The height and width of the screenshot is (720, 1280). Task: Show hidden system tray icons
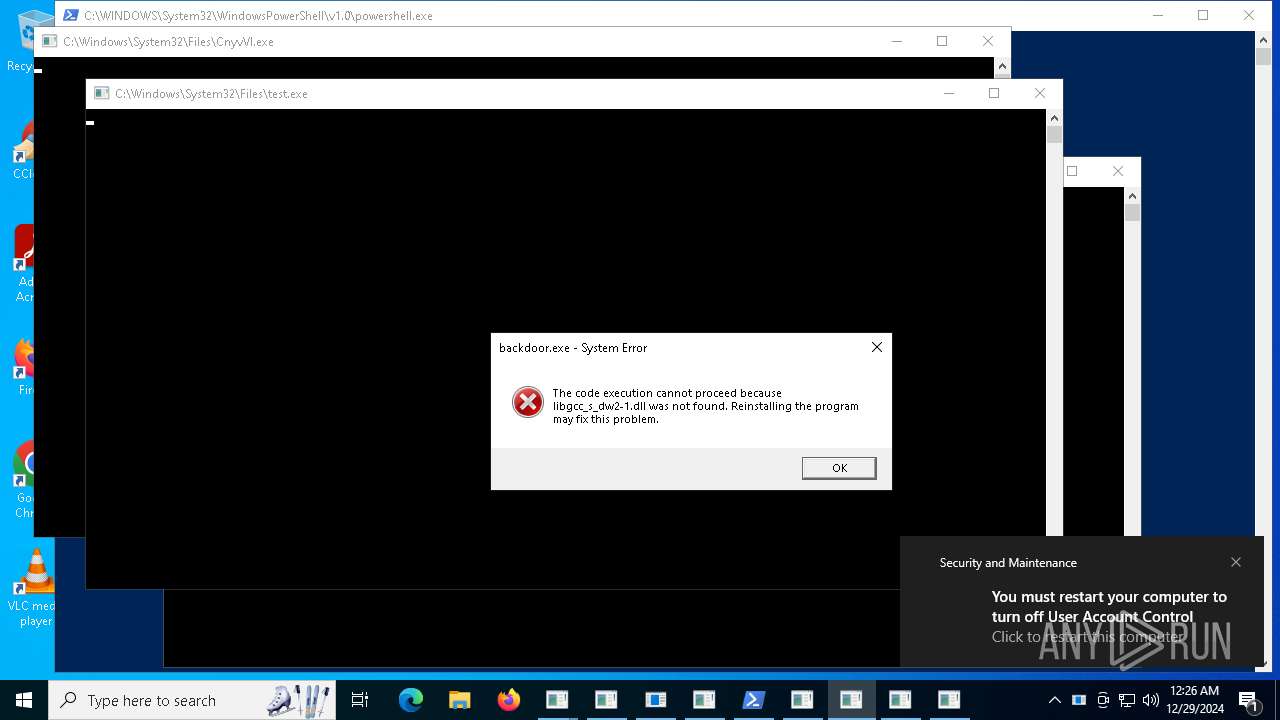(x=1054, y=700)
